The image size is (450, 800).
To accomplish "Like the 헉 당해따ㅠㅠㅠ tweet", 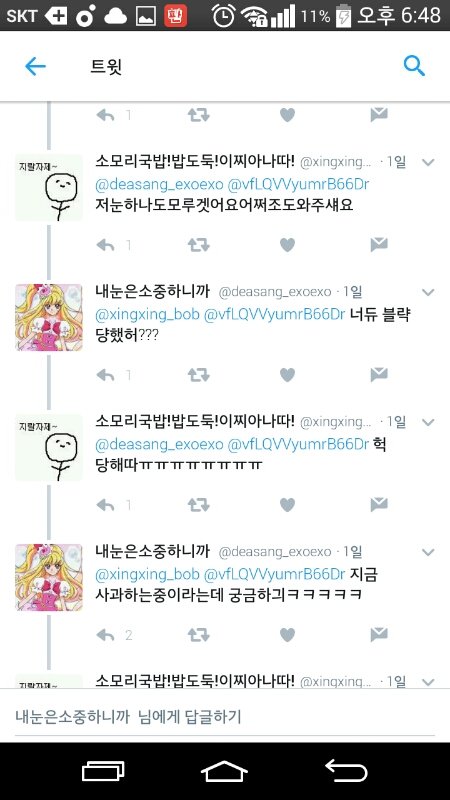I will [287, 505].
